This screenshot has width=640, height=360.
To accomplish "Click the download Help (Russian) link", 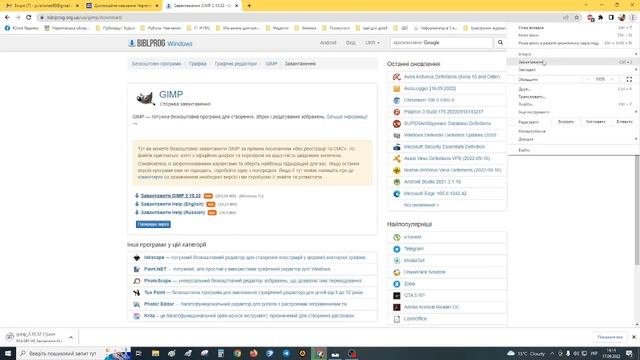I will coord(173,213).
